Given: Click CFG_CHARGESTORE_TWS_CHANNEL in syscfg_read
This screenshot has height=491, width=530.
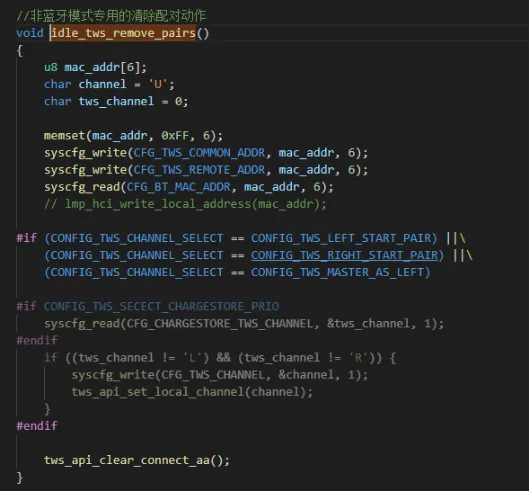Looking at the screenshot, I should click(220, 323).
